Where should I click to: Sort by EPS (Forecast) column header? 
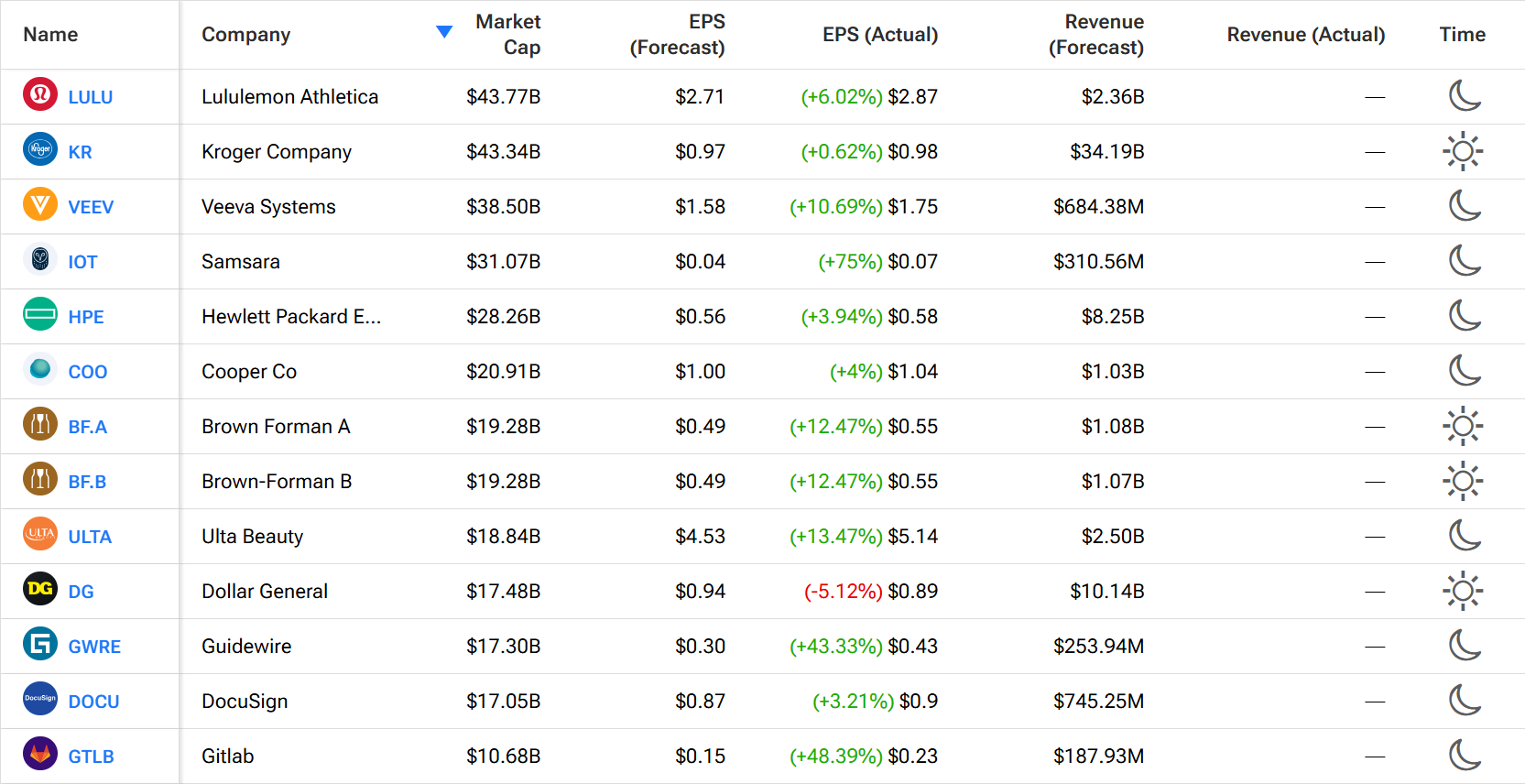coord(677,35)
